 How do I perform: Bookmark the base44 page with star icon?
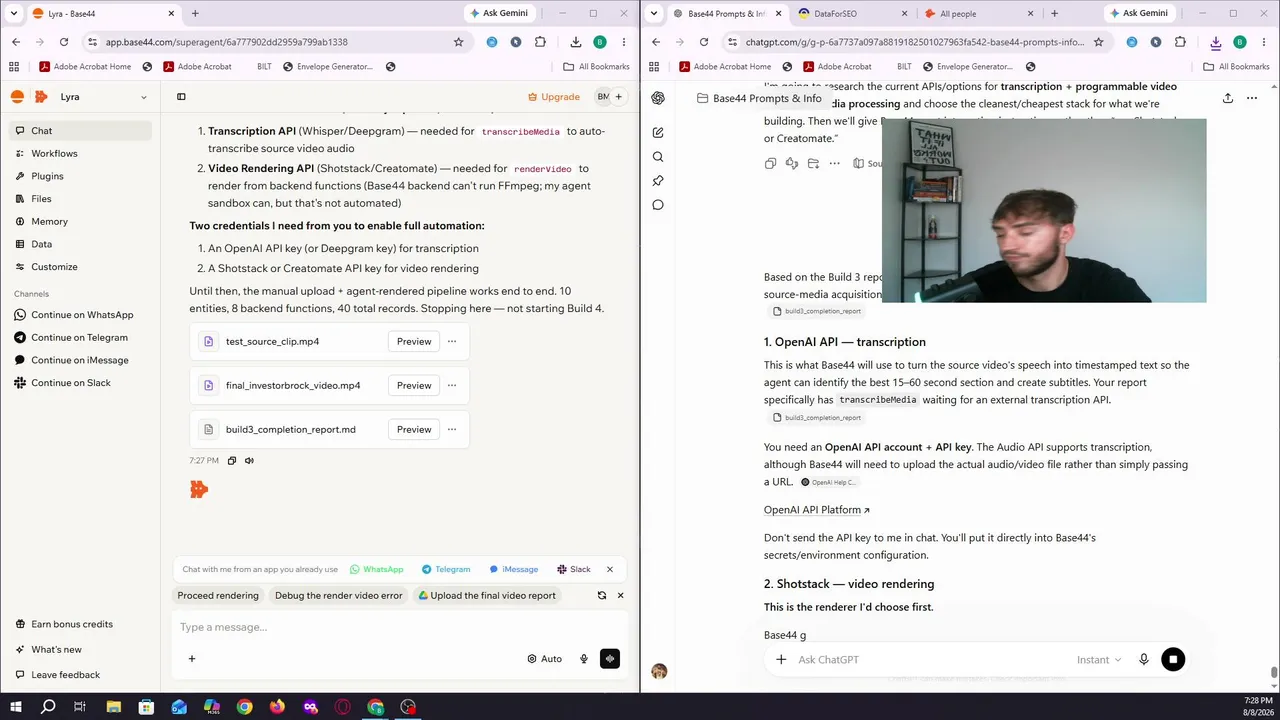tap(459, 42)
